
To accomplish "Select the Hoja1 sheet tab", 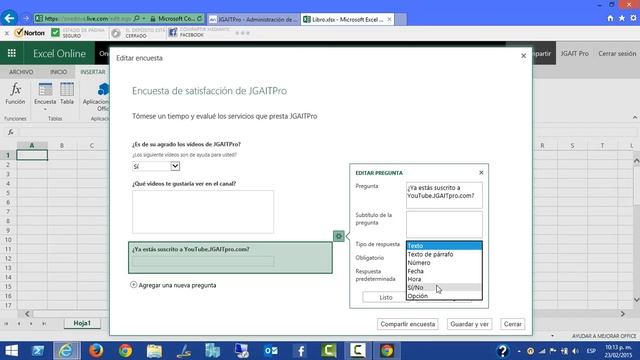I will coord(82,323).
